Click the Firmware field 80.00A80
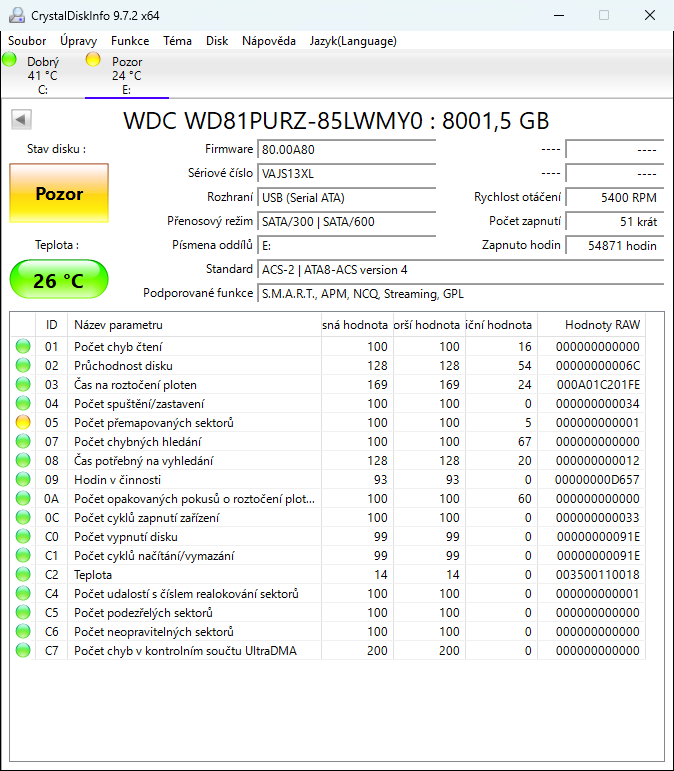This screenshot has height=771, width=674. click(x=347, y=149)
